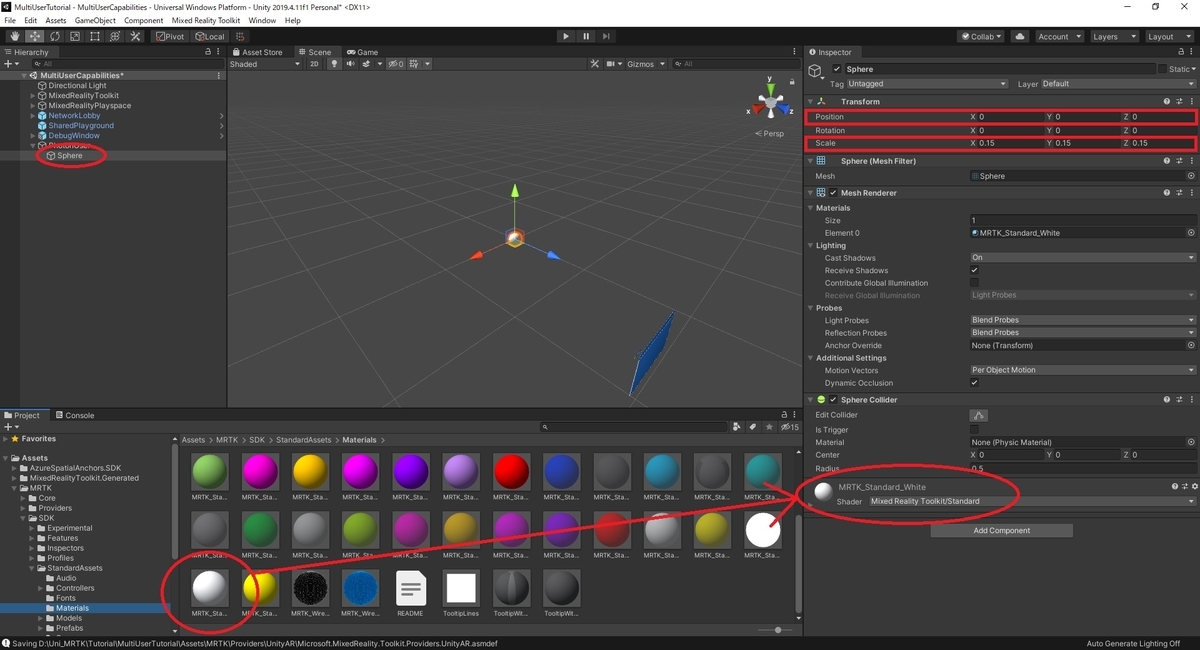Toggle 2D scene view mode
Viewport: 1200px width, 650px height.
(x=314, y=64)
